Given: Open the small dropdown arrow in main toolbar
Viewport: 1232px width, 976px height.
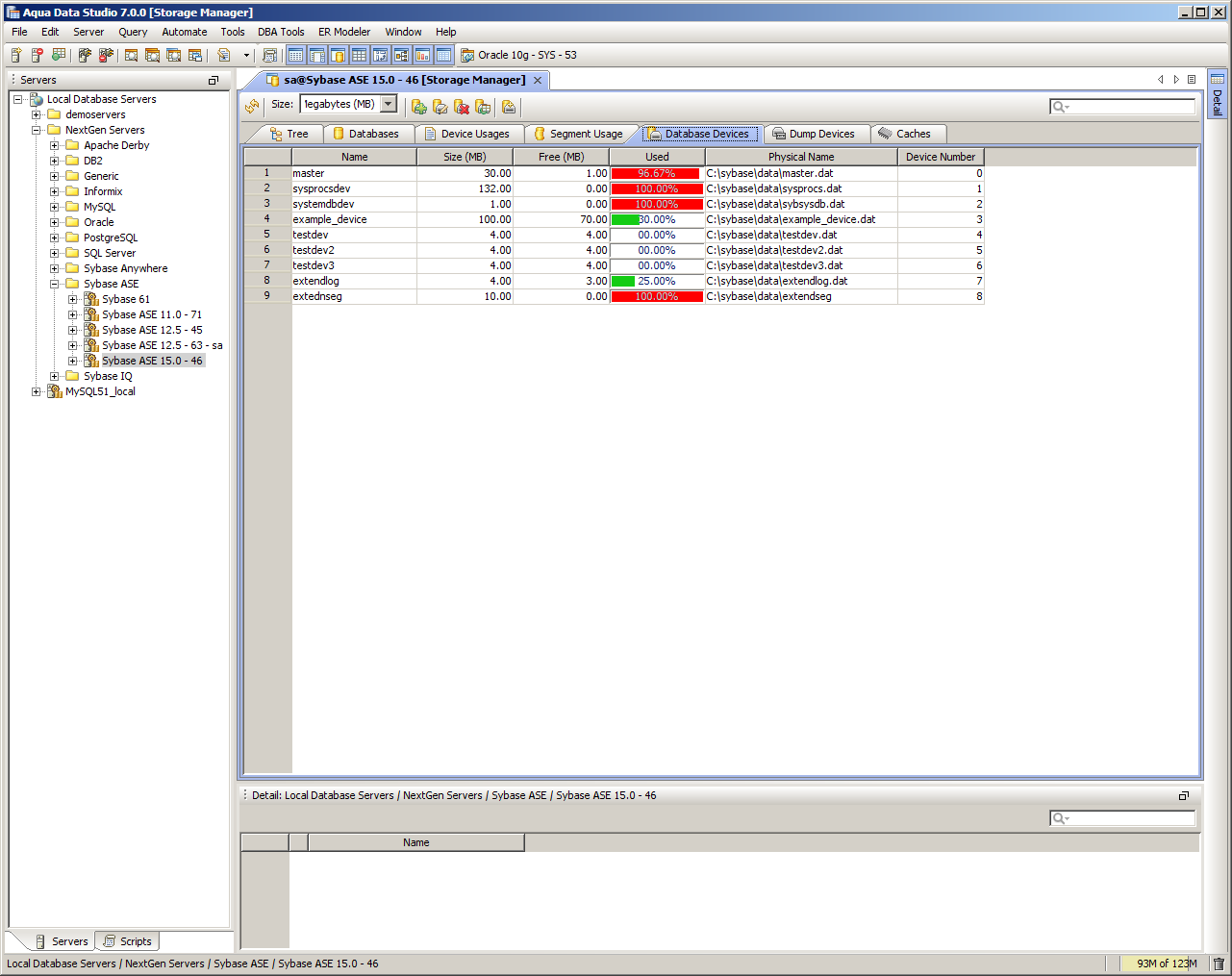Looking at the screenshot, I should click(x=246, y=56).
